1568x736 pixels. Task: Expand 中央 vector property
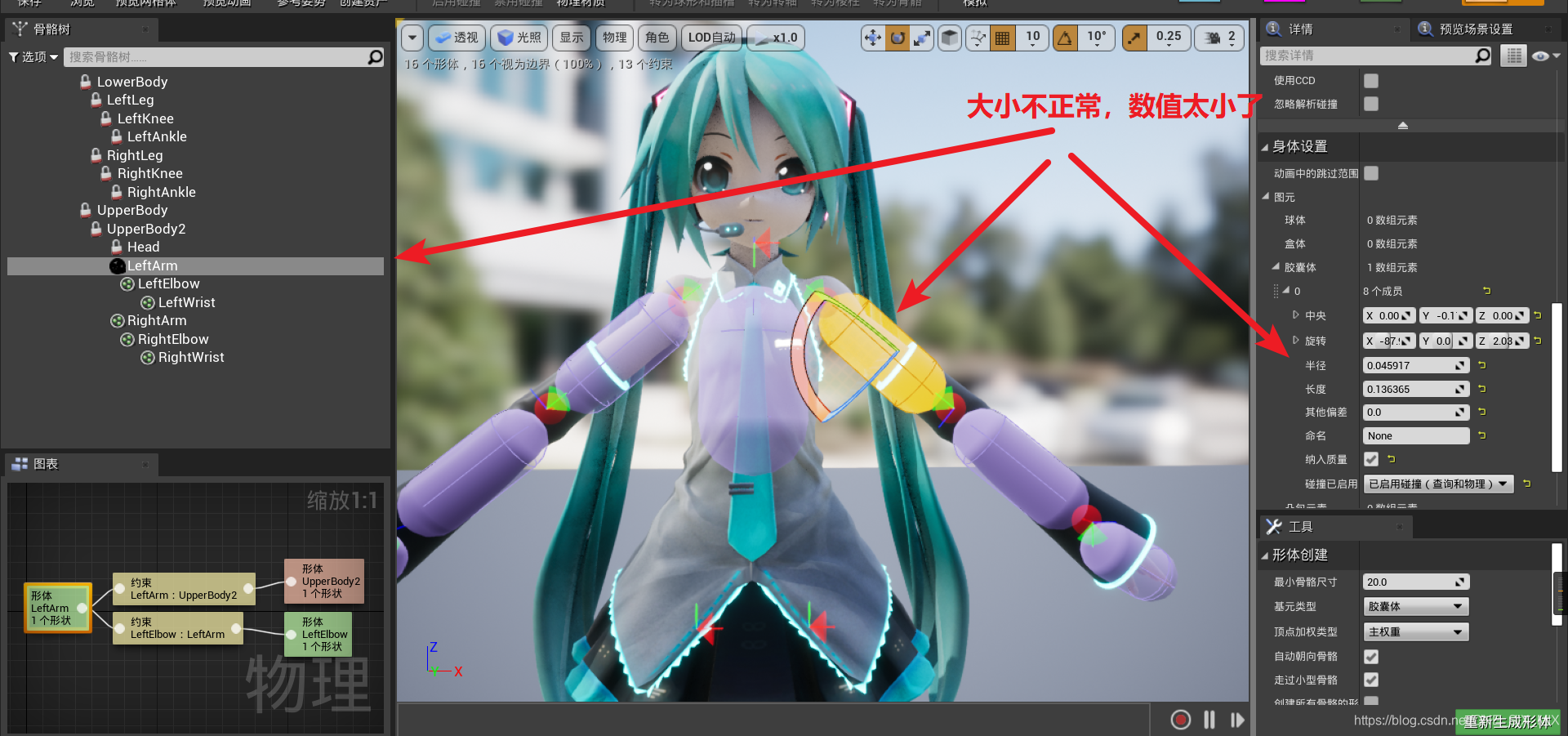1295,315
